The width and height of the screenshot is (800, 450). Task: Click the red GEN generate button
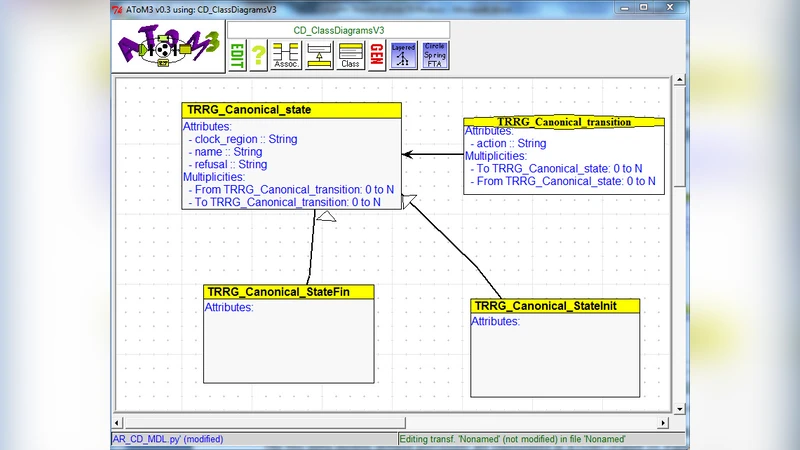click(376, 56)
